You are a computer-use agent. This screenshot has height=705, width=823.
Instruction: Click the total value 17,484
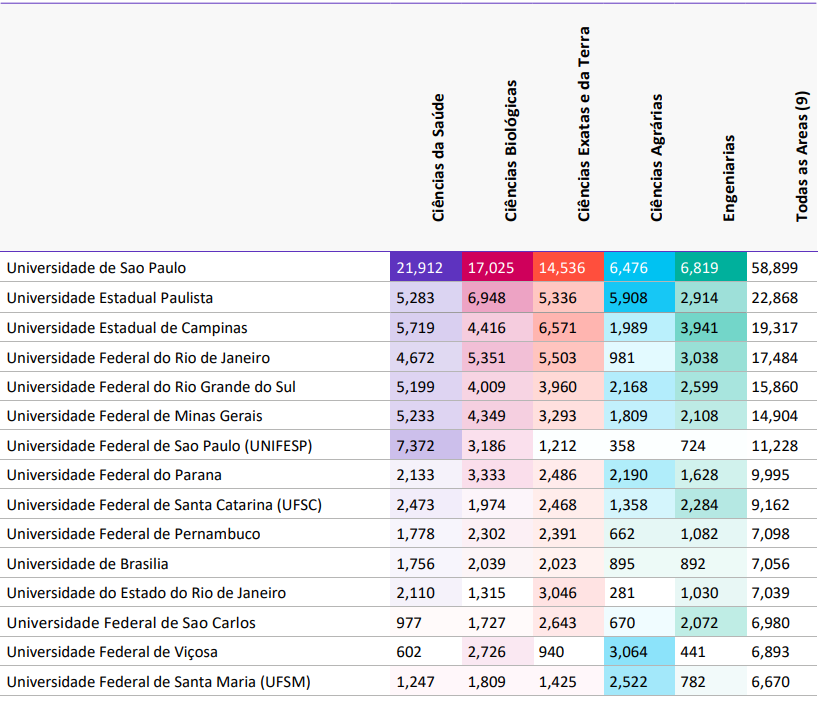tap(774, 357)
